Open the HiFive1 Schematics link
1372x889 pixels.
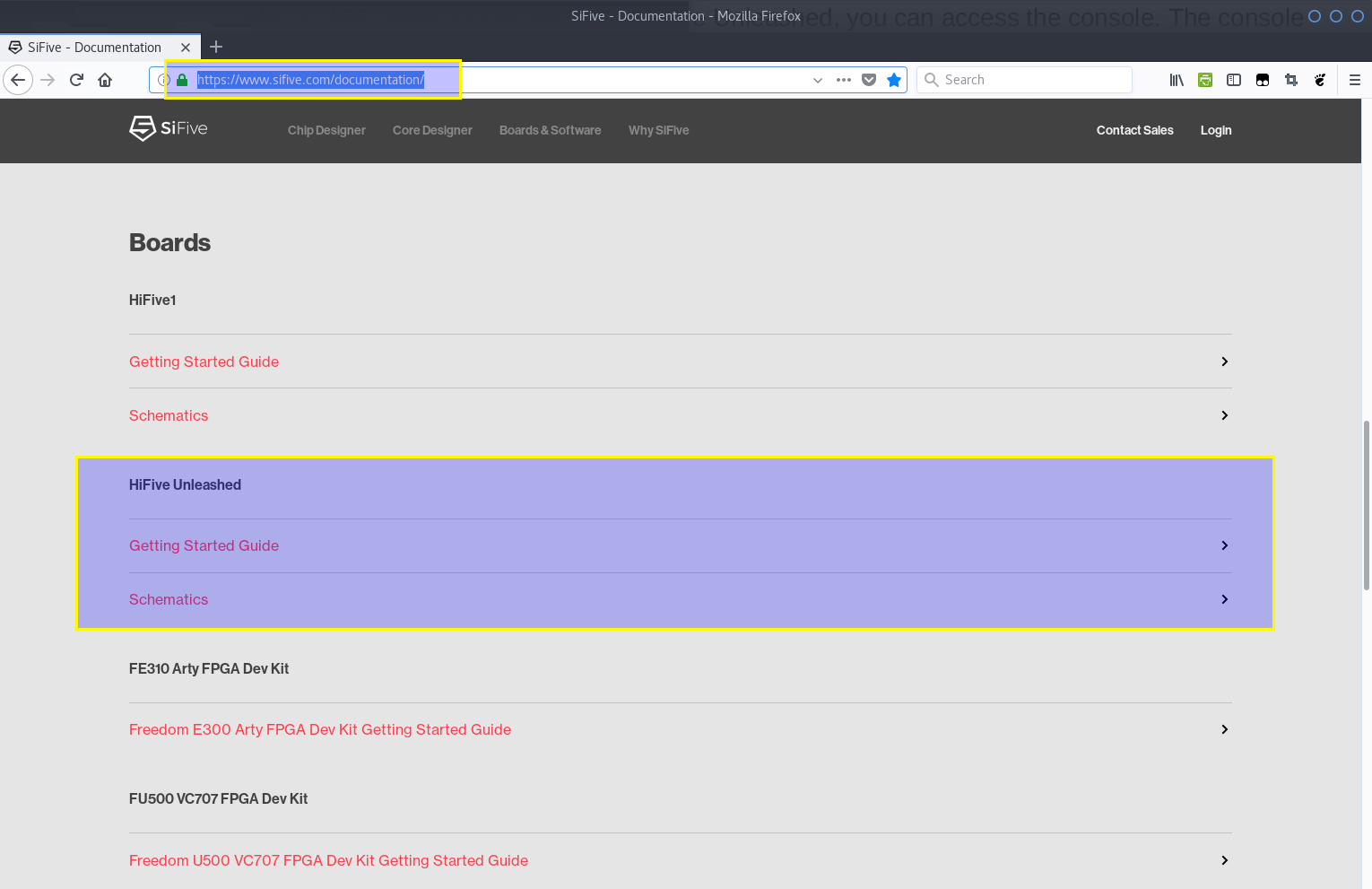coord(169,415)
